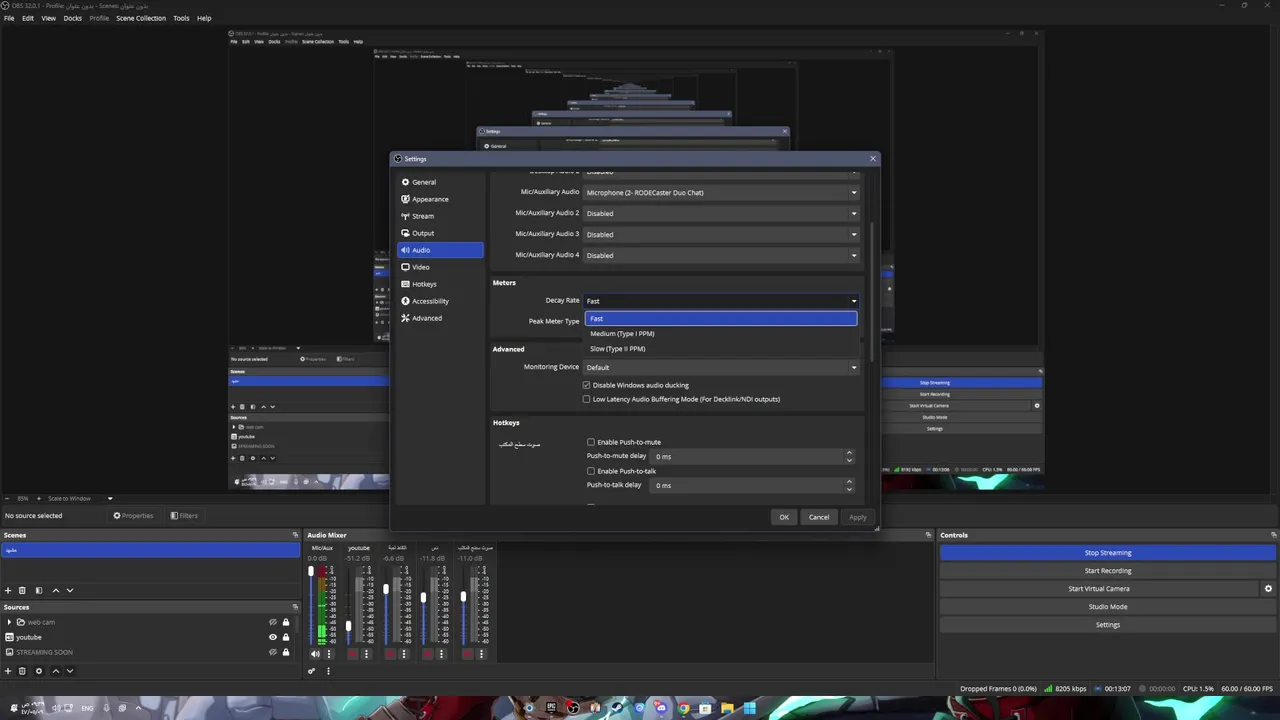Viewport: 1280px width, 720px height.
Task: Open scene filters icon in Scenes toolbar
Action: (x=39, y=590)
